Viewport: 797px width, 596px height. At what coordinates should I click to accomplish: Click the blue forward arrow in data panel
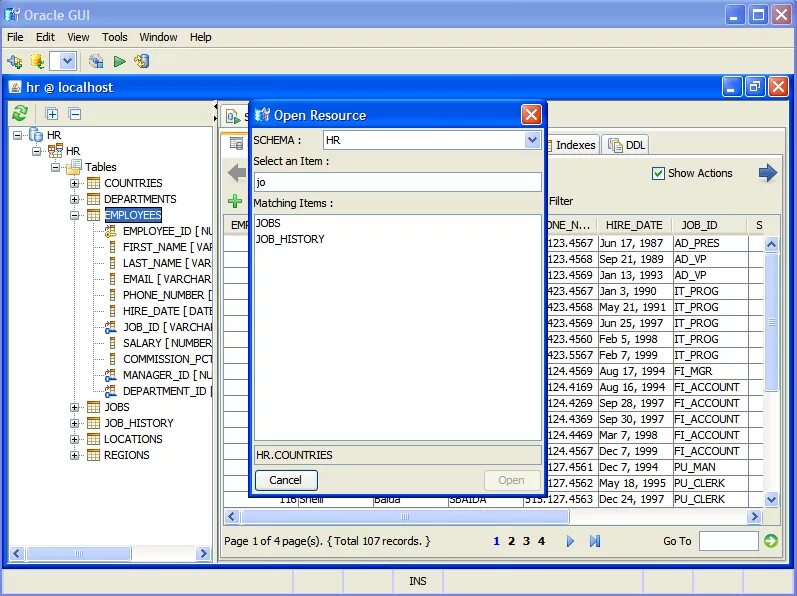(x=768, y=173)
